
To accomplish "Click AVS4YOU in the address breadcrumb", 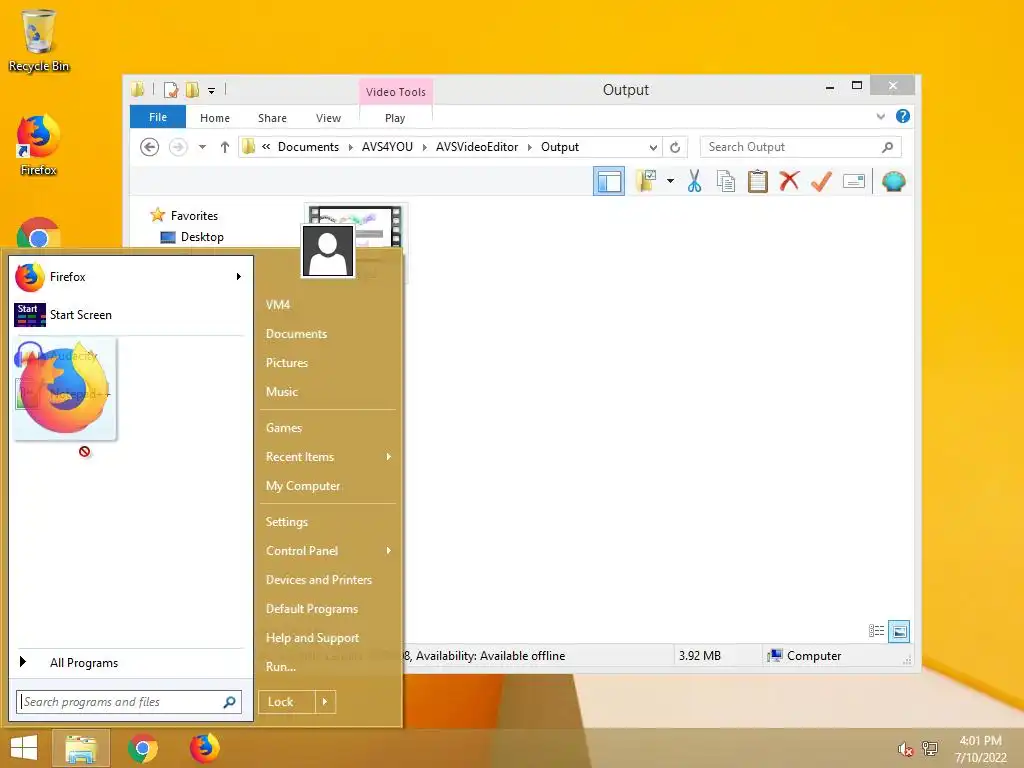I will [x=387, y=147].
